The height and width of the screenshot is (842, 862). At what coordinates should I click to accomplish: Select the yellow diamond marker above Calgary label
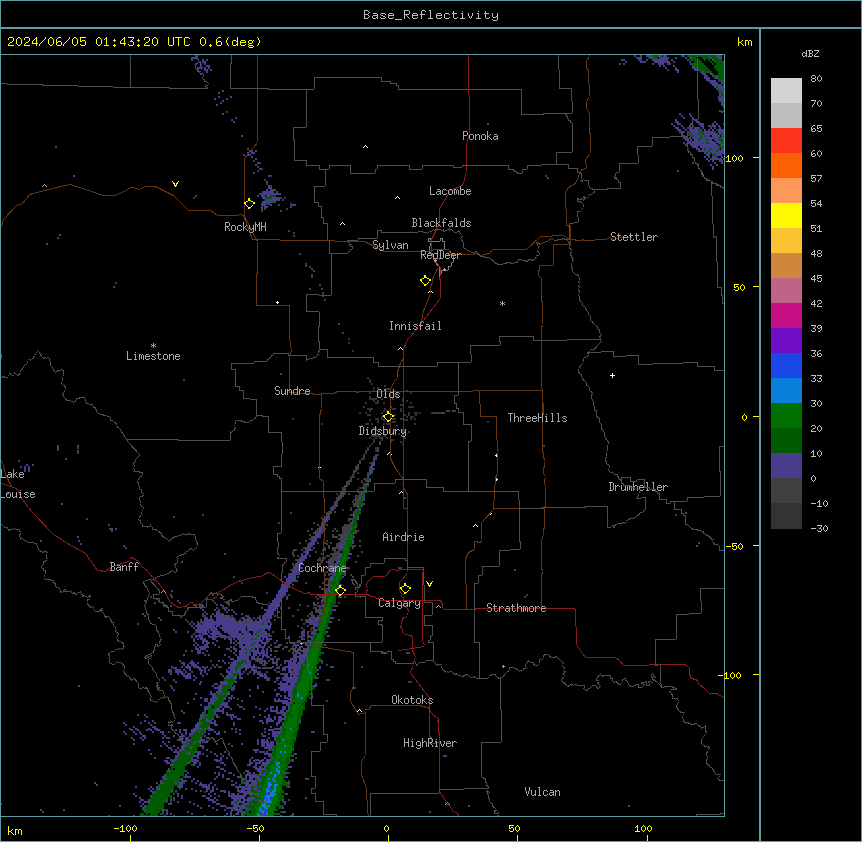pos(405,589)
